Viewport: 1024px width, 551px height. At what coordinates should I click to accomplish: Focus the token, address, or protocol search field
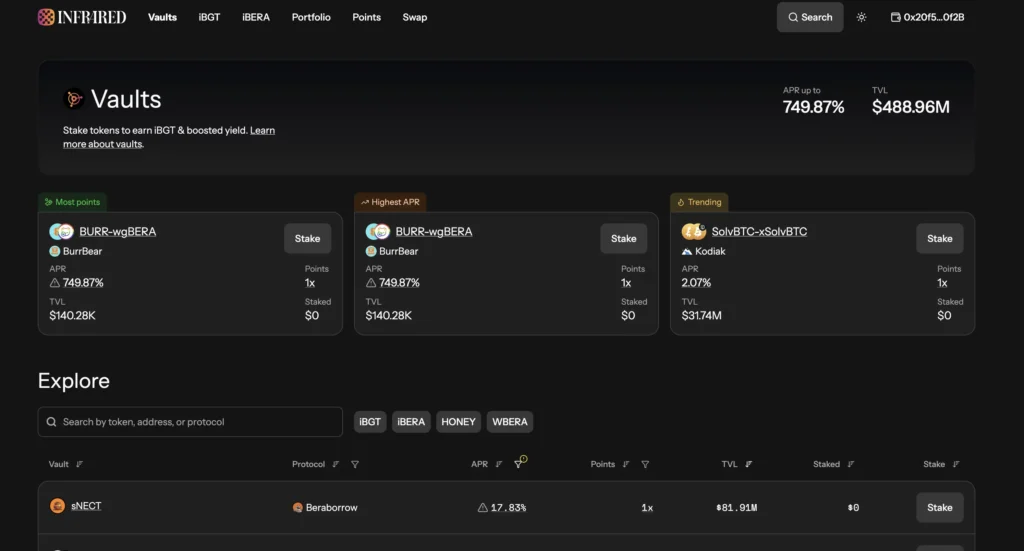tap(190, 422)
